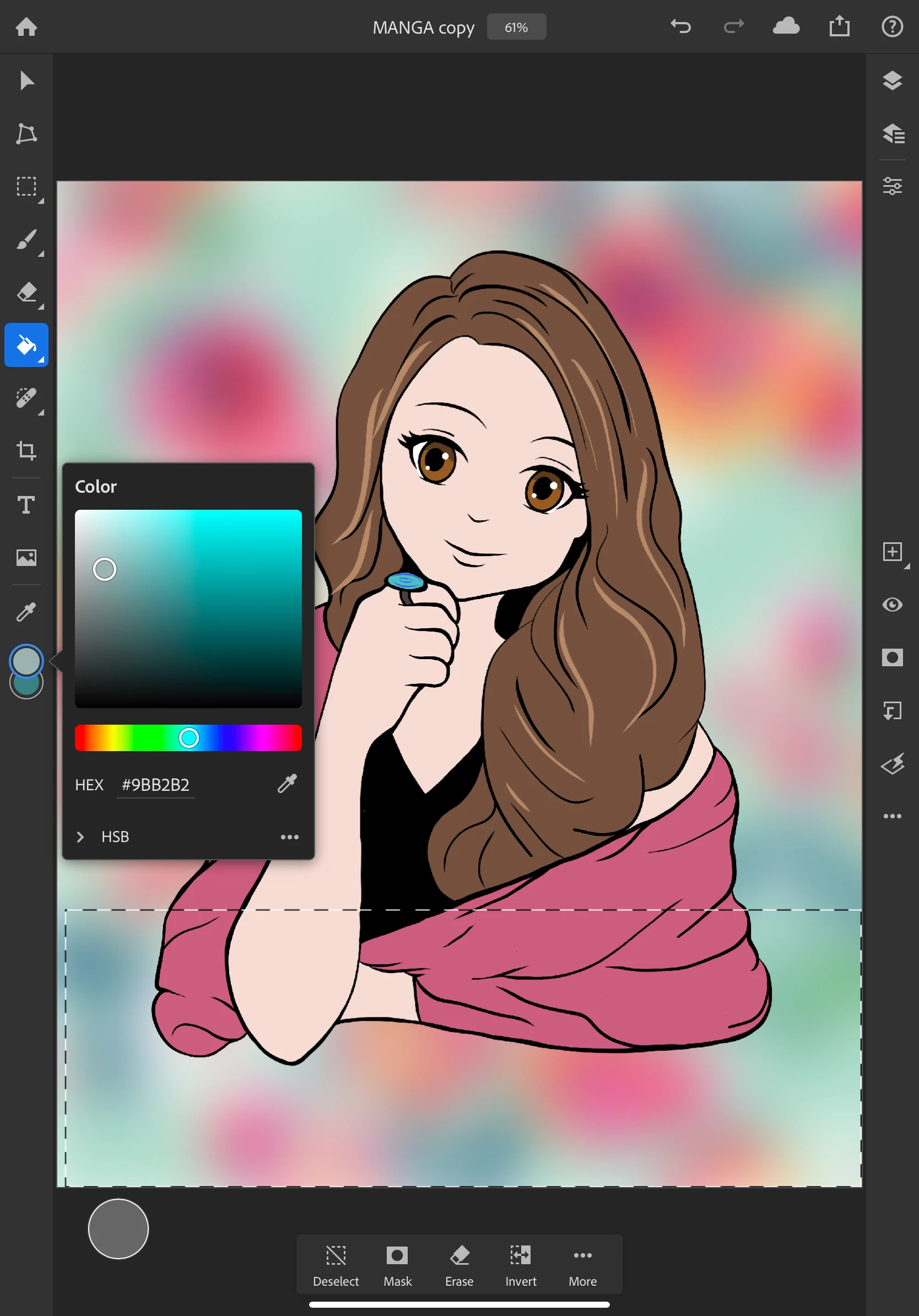Screen dimensions: 919x1316
Task: Click the MANGA copy document title
Action: click(423, 28)
